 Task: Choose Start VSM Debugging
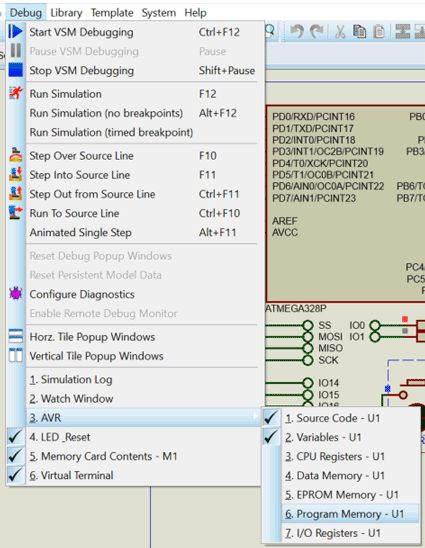click(135, 32)
